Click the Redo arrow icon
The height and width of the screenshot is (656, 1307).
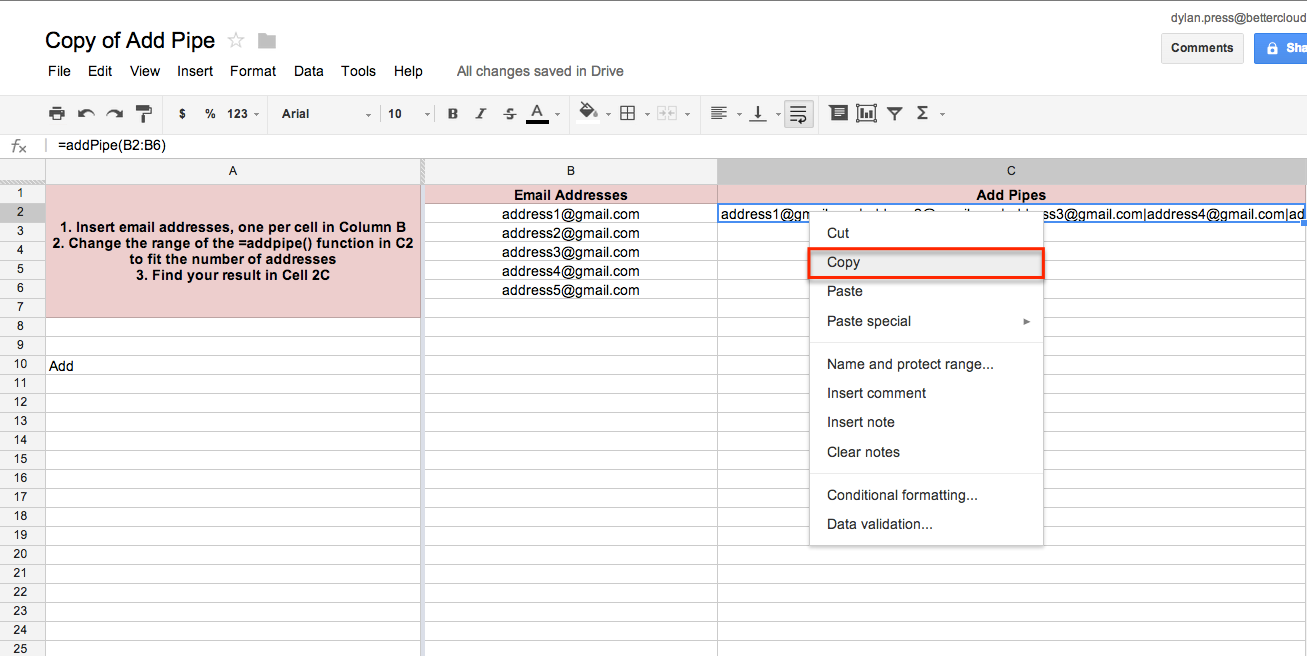(115, 114)
